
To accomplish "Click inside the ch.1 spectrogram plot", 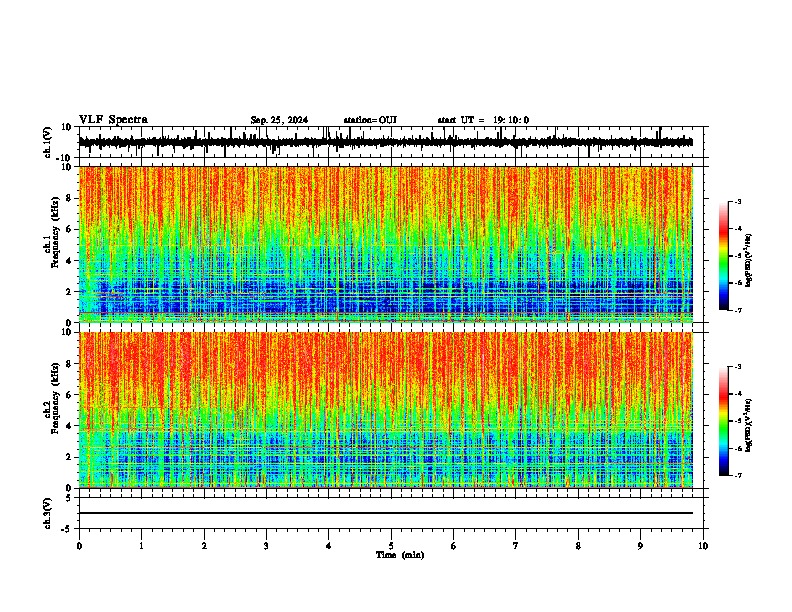I will click(x=386, y=244).
